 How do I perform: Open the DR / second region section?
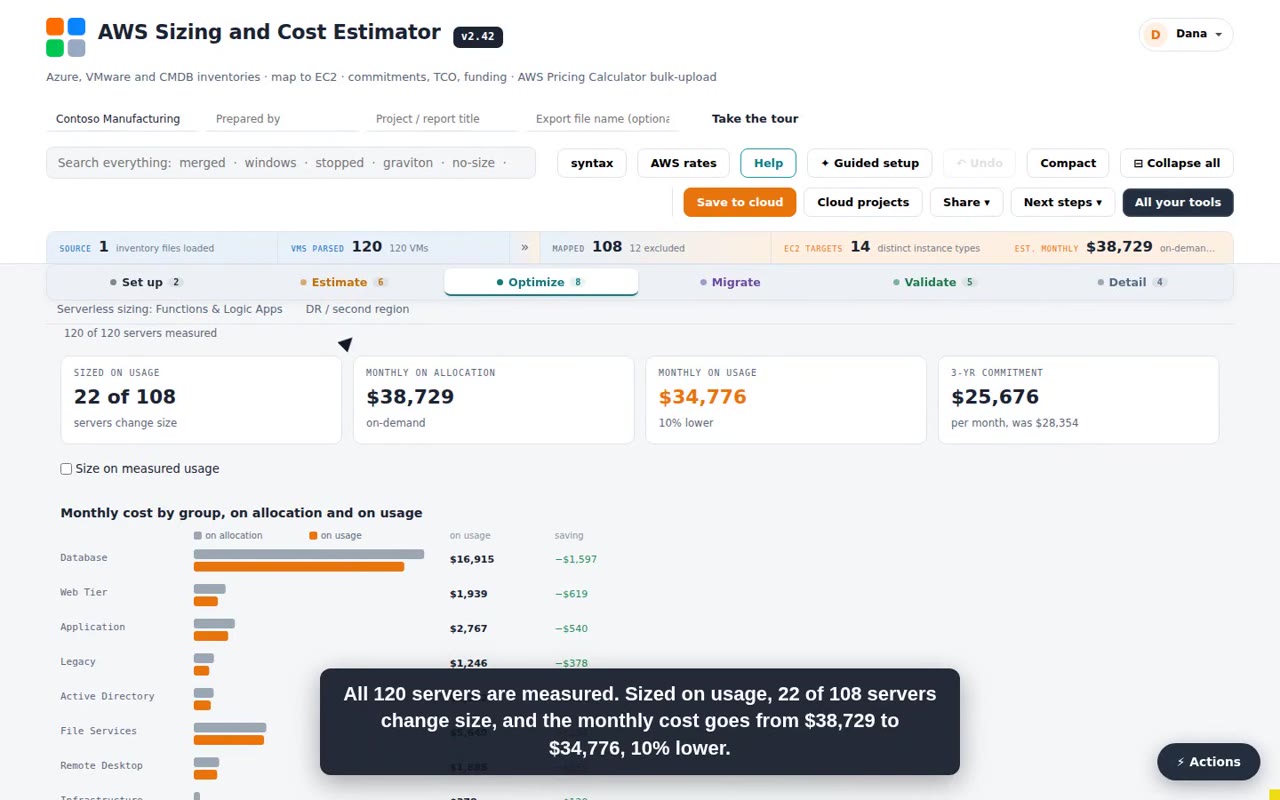pos(357,309)
